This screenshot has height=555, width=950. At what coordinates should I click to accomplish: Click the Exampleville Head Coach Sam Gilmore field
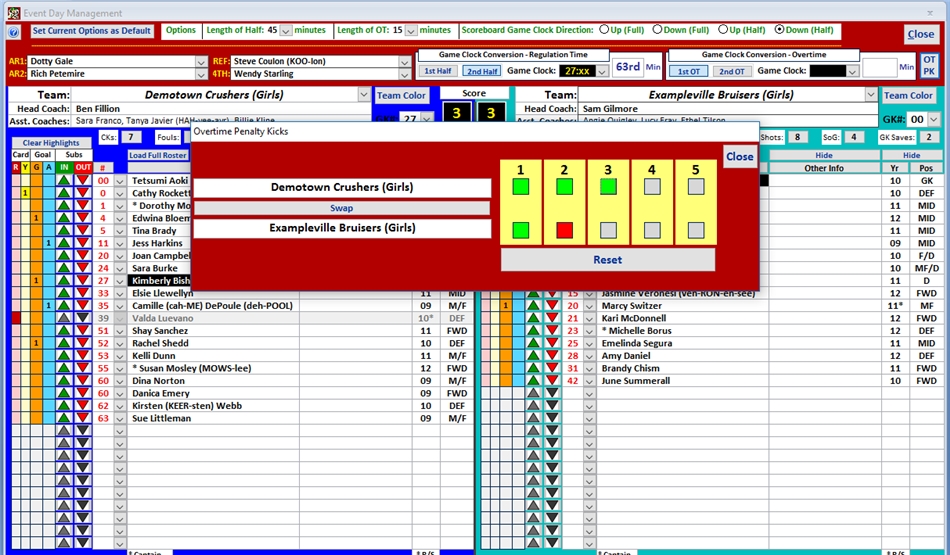click(x=727, y=108)
